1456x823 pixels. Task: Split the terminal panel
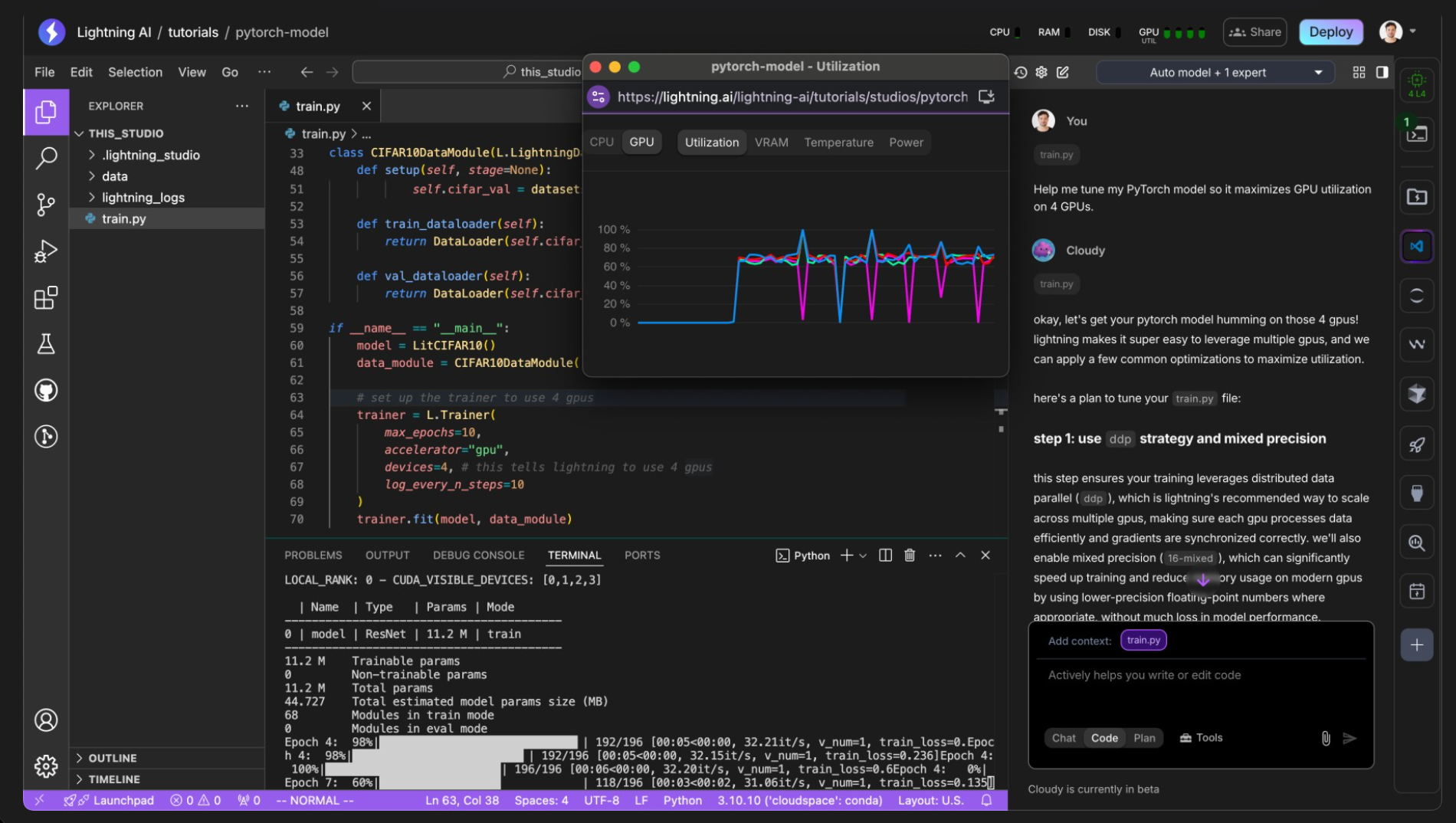click(885, 556)
